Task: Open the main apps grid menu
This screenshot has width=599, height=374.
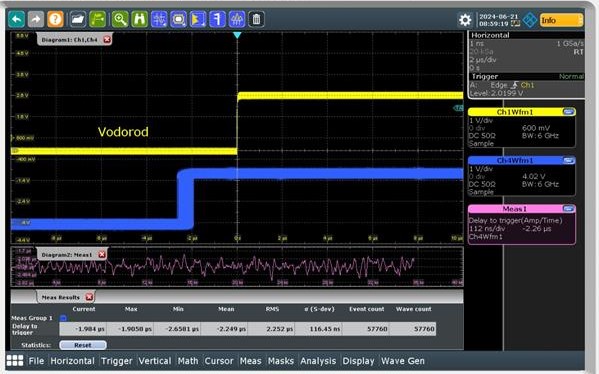Action: tap(15, 361)
